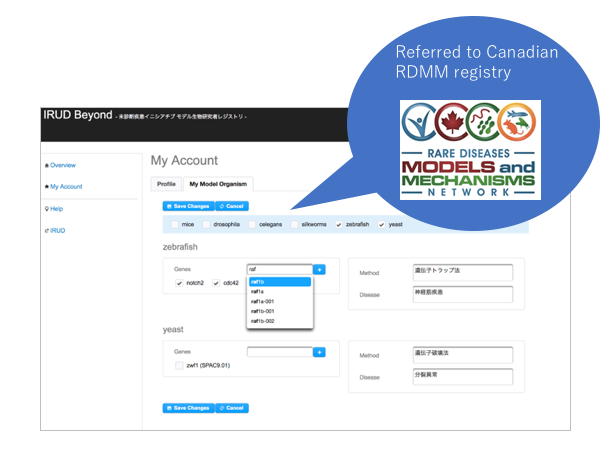Enable the silkworms checkbox

[294, 225]
